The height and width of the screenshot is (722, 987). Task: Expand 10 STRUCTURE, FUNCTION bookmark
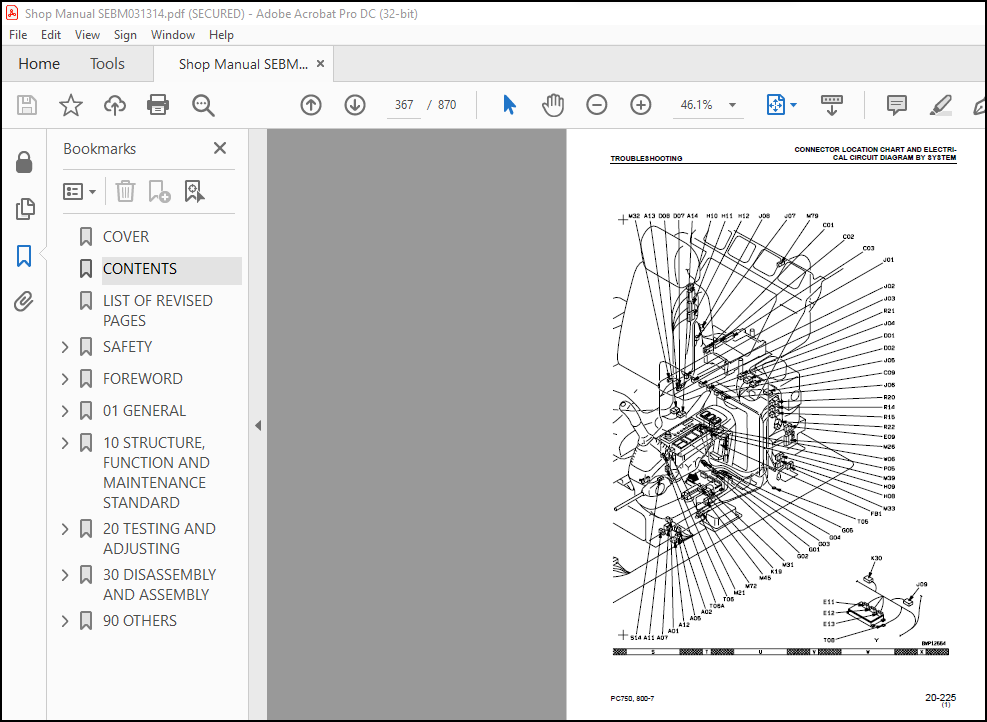[x=65, y=443]
